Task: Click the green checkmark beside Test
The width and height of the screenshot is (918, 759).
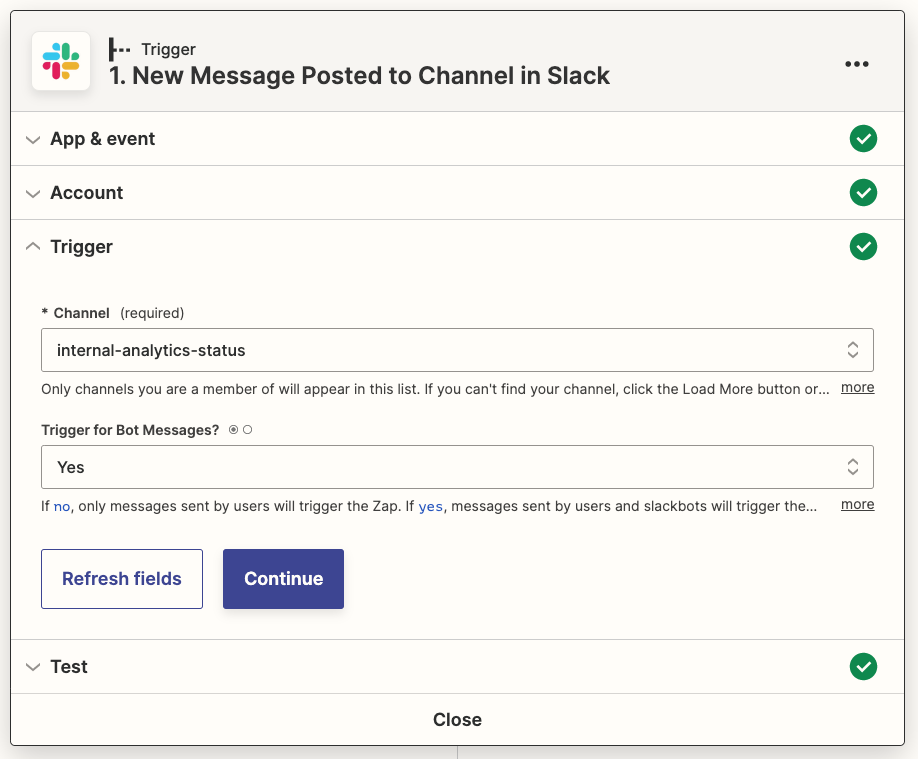Action: [x=863, y=666]
